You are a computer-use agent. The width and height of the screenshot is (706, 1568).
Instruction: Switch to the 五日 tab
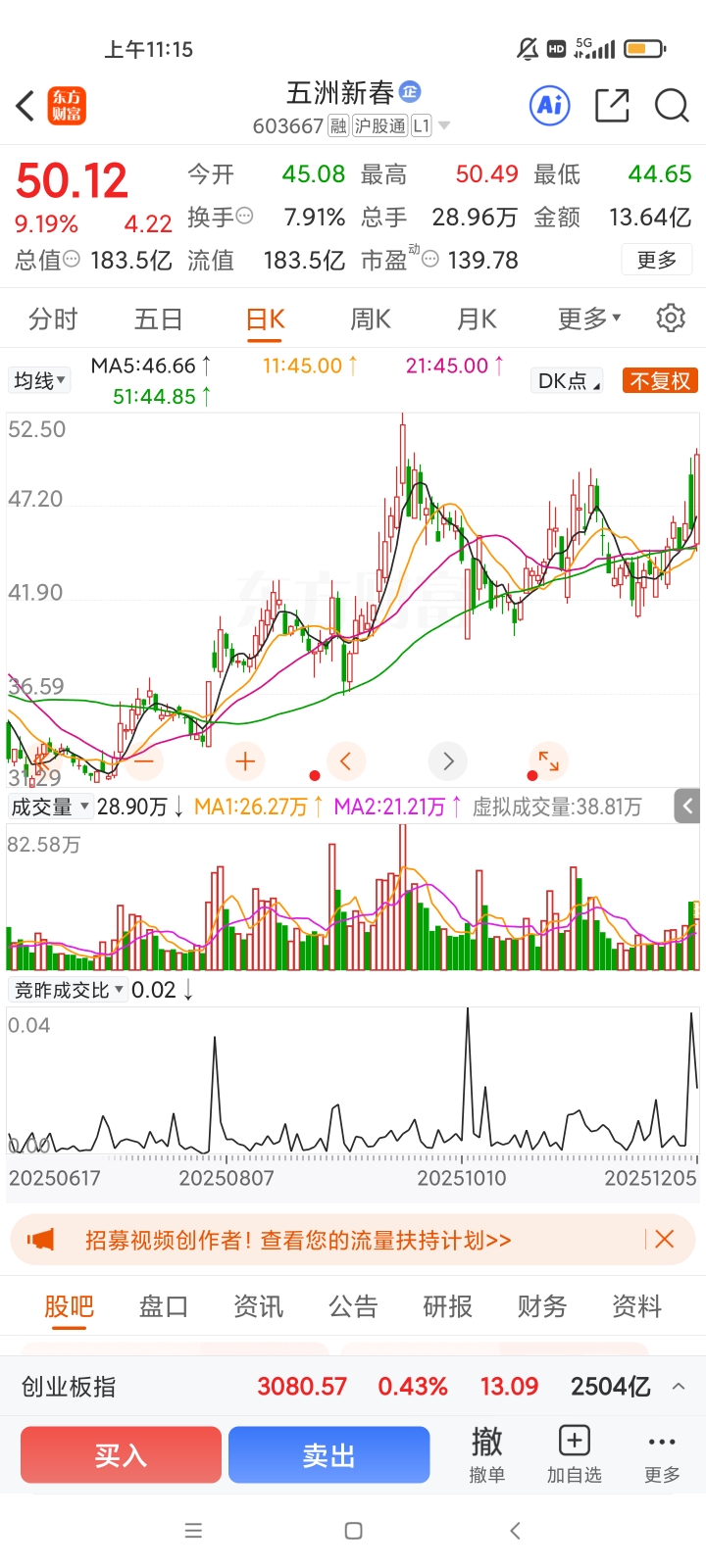coord(158,318)
